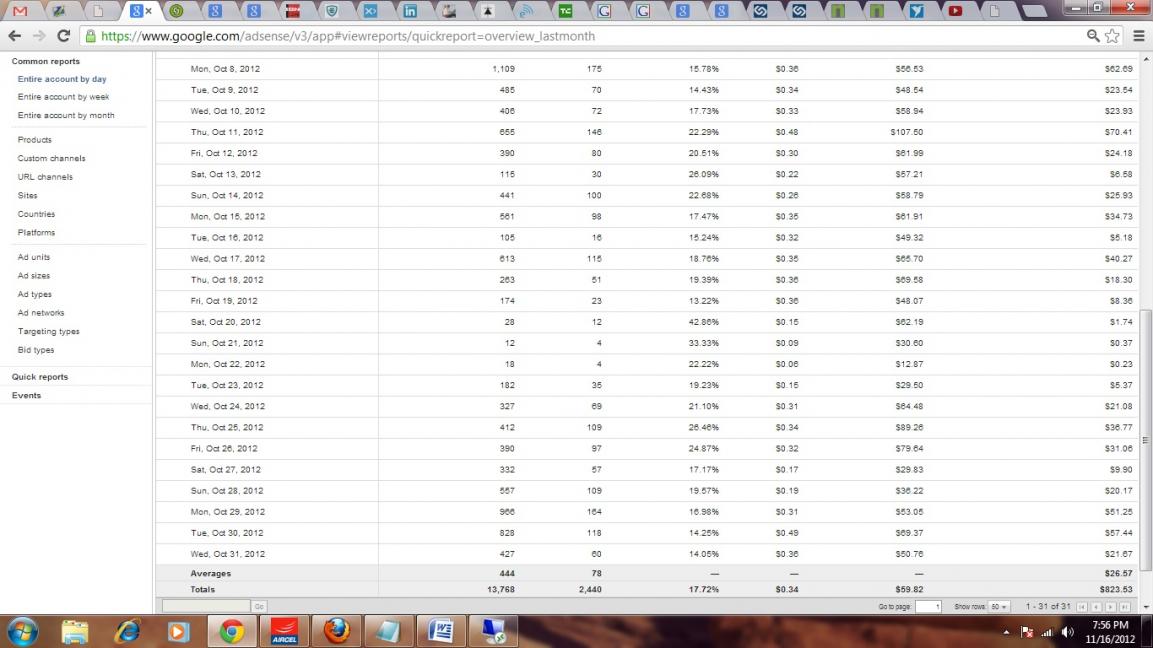This screenshot has width=1153, height=648.
Task: Select the Sat, Oct 20, 2012 row date
Action: (x=226, y=322)
